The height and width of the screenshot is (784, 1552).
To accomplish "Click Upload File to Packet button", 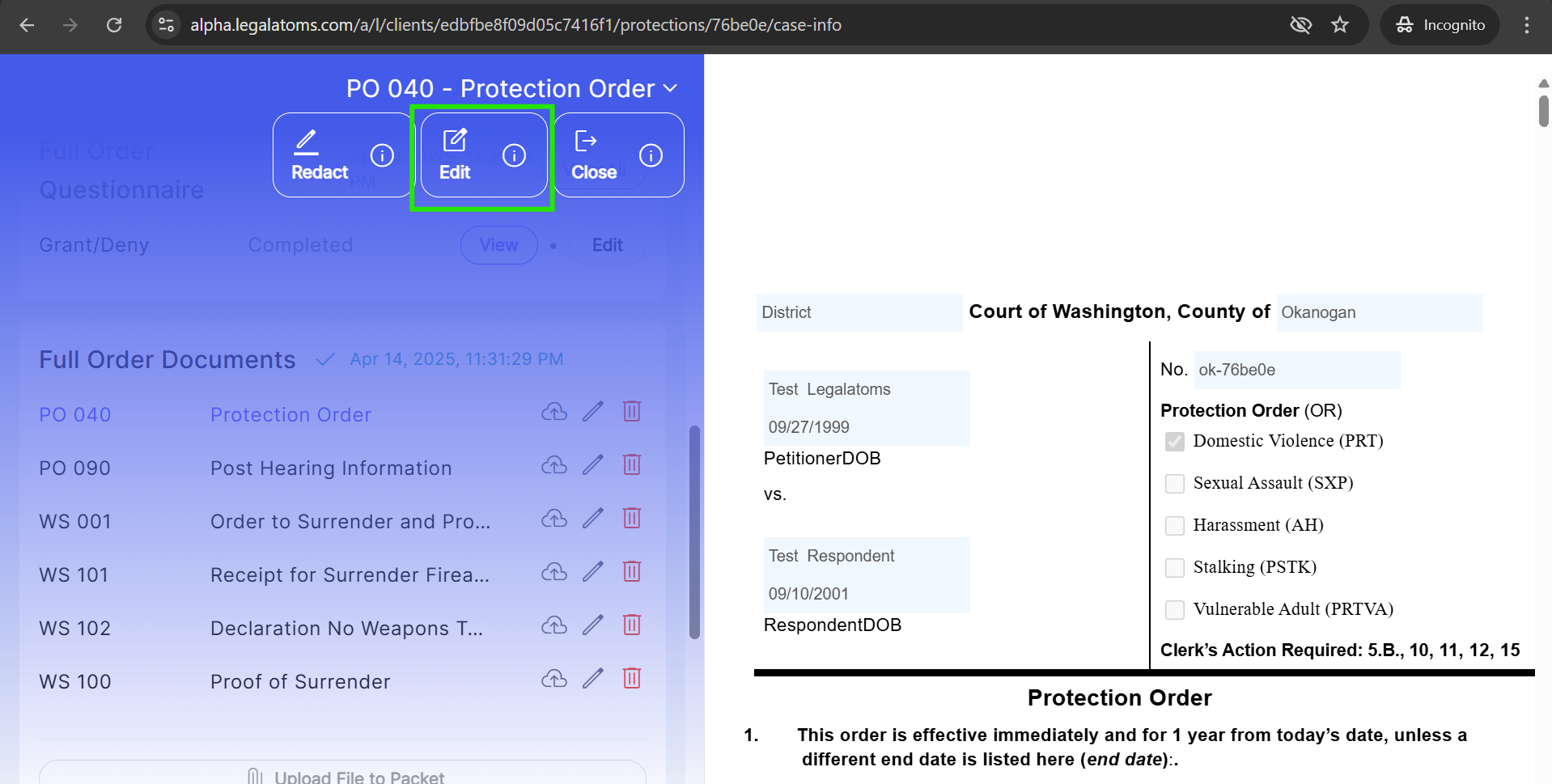I will [x=342, y=773].
